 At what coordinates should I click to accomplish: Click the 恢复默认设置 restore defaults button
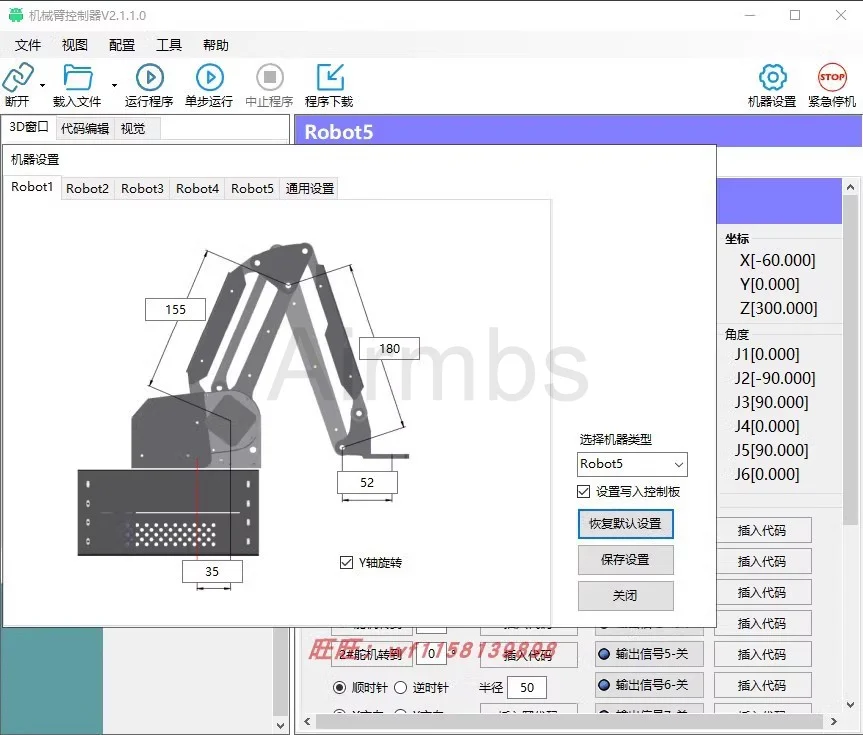[x=625, y=523]
